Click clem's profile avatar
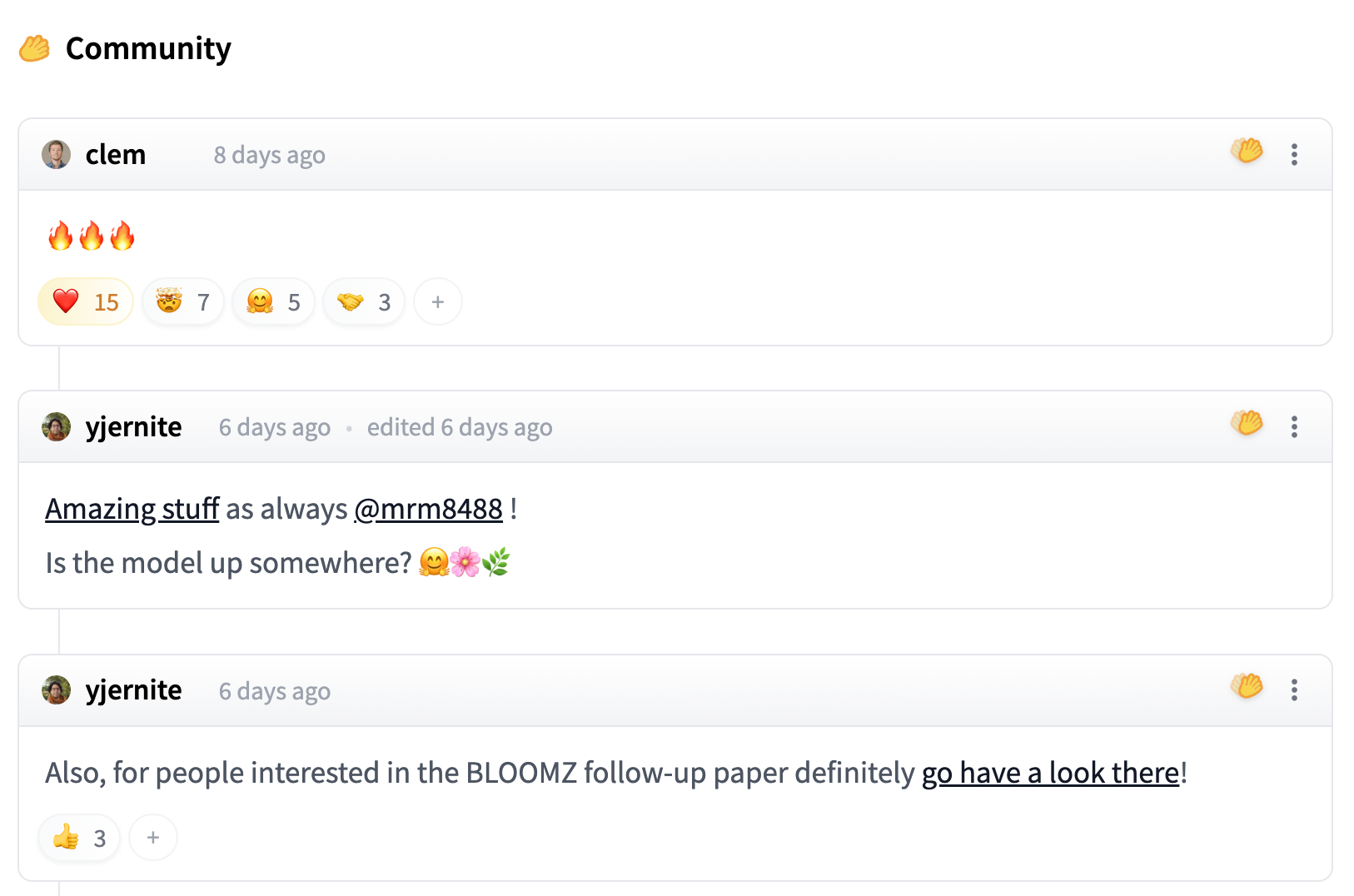Screen dimensions: 1354x896 click(x=56, y=155)
